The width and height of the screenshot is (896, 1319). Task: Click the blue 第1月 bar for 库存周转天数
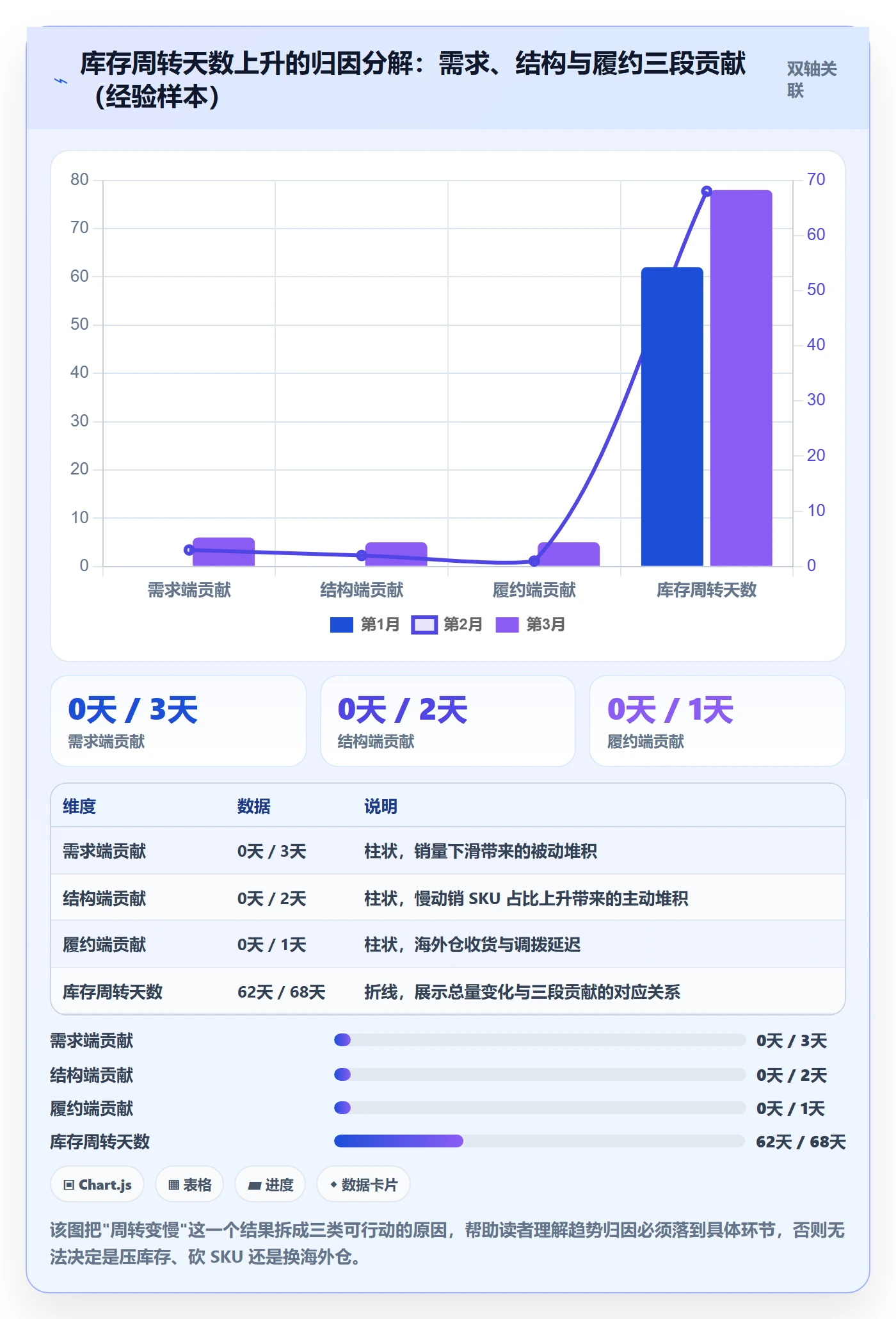672,417
